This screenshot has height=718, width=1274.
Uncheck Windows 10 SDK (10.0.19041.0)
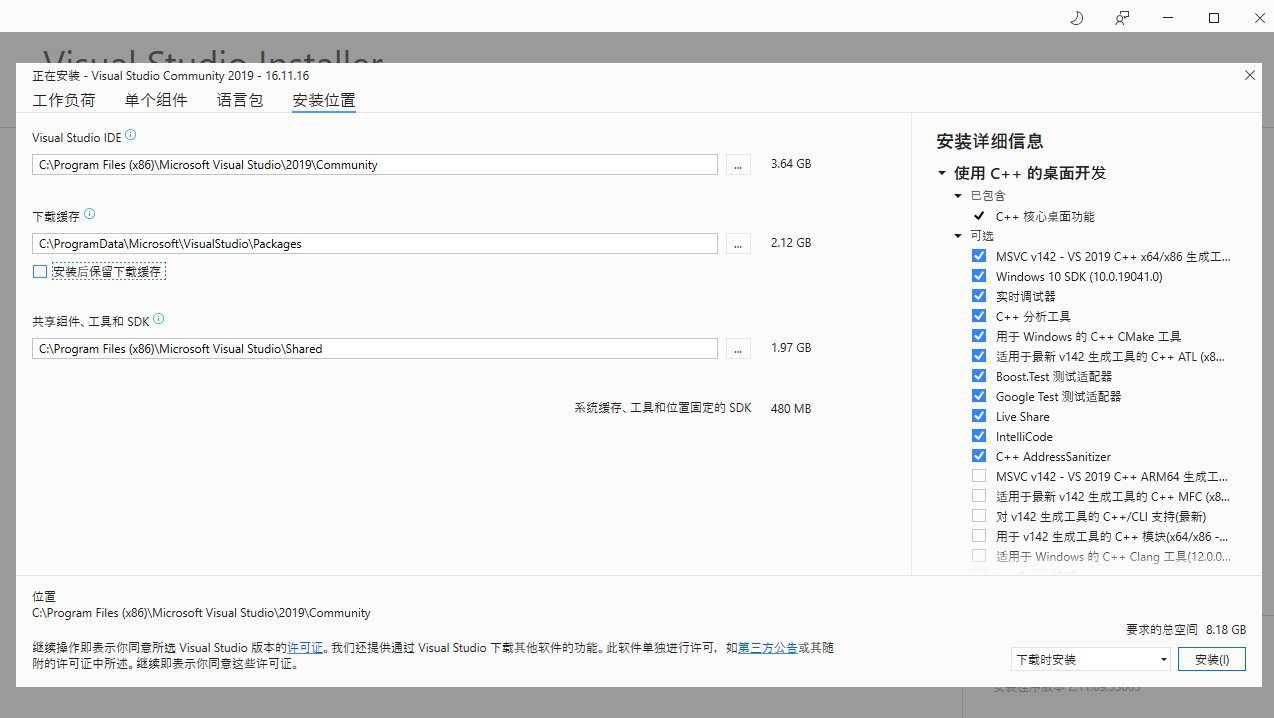click(x=979, y=276)
